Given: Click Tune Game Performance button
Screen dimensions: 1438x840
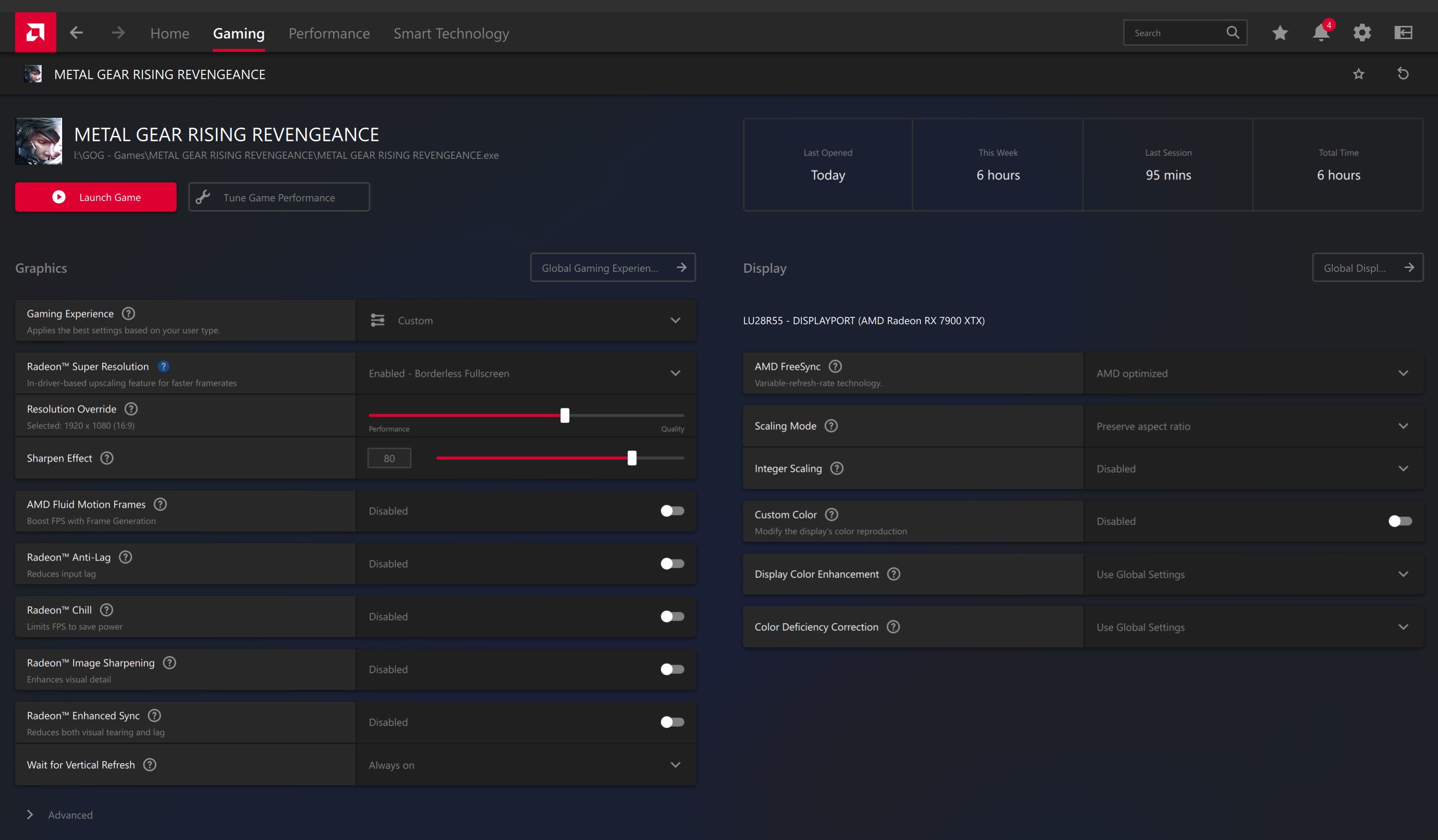Looking at the screenshot, I should click(x=279, y=197).
